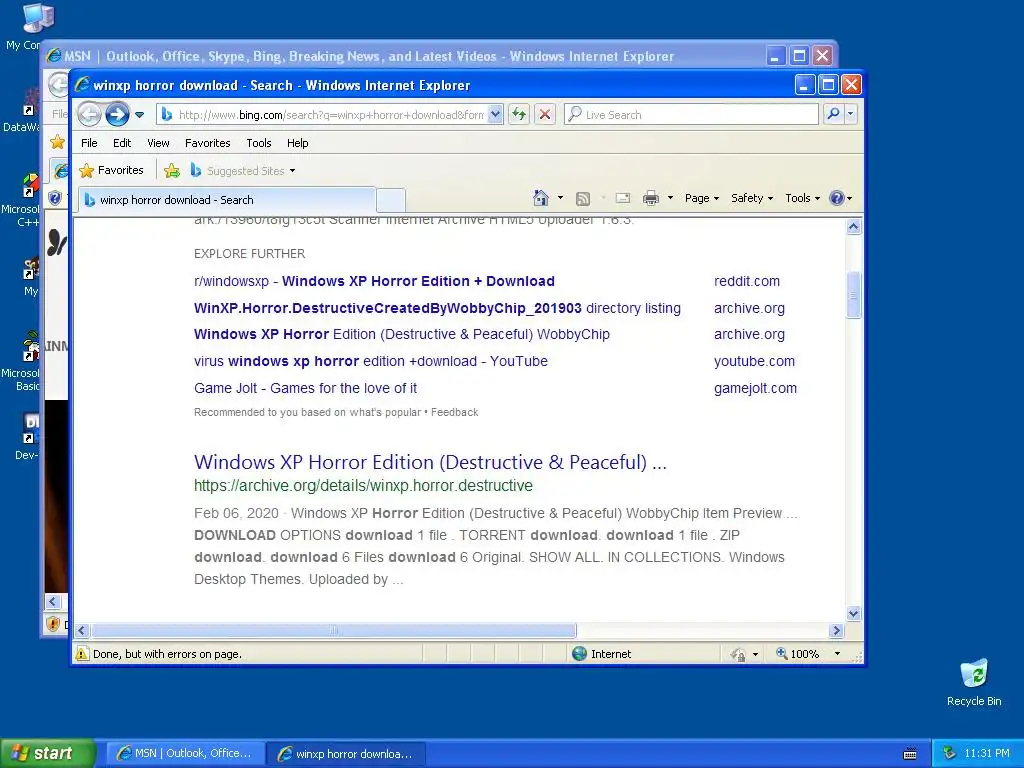Open Game Jolt - Games for the love link
The image size is (1024, 768).
[x=305, y=388]
